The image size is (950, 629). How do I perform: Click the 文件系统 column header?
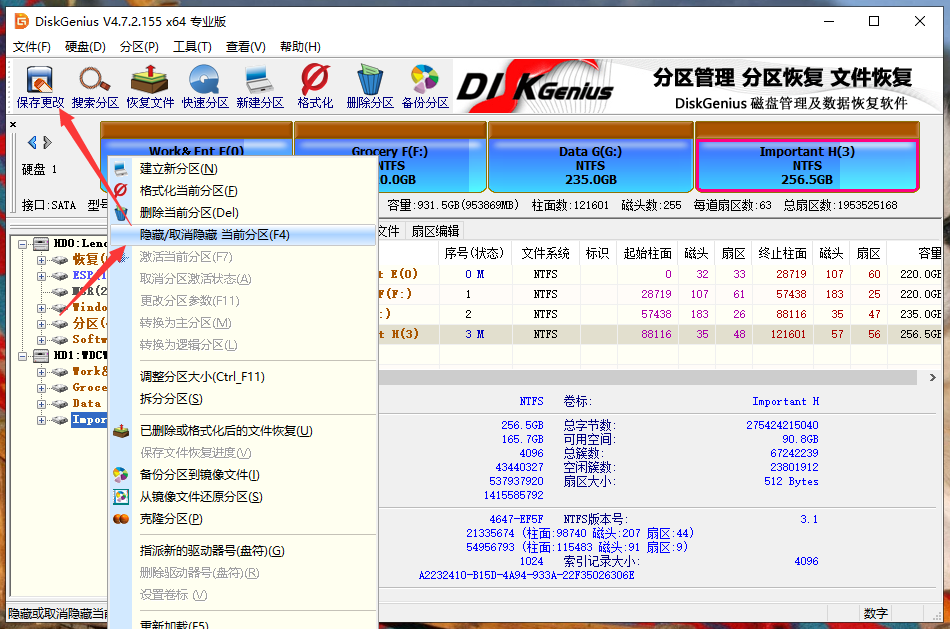[545, 253]
